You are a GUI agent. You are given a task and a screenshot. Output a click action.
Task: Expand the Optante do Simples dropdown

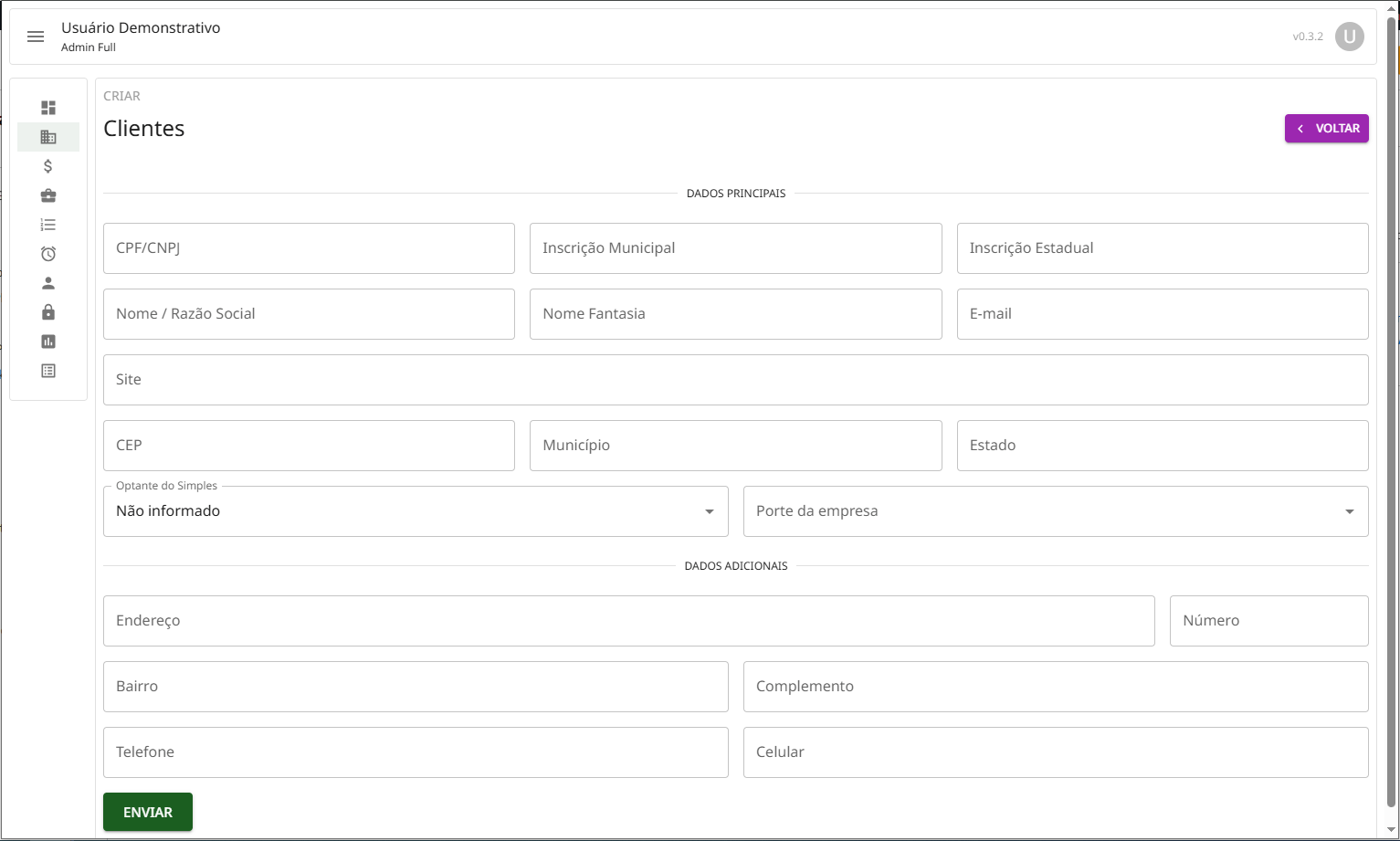point(416,511)
